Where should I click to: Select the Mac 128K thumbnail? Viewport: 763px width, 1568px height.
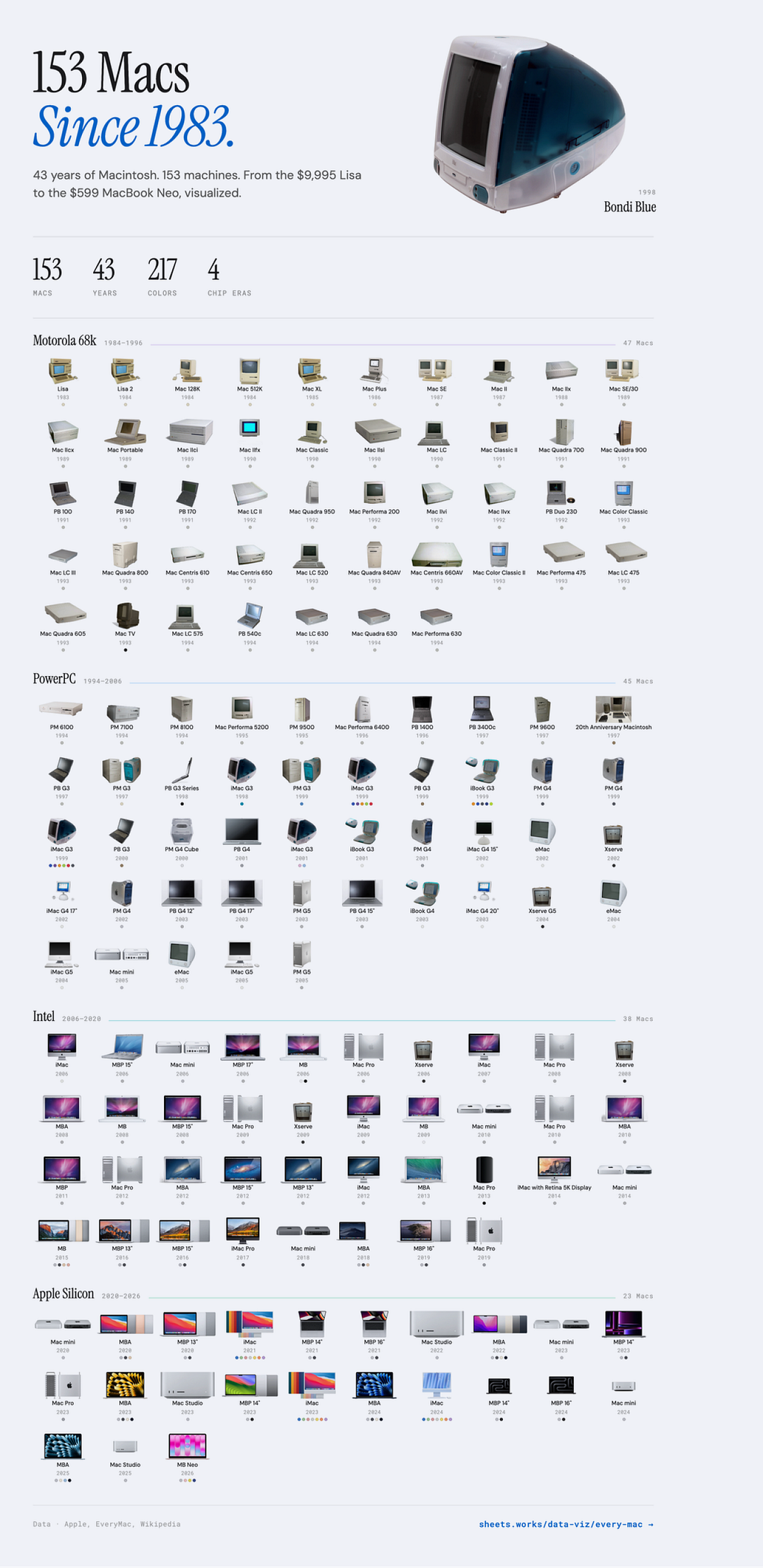click(187, 370)
